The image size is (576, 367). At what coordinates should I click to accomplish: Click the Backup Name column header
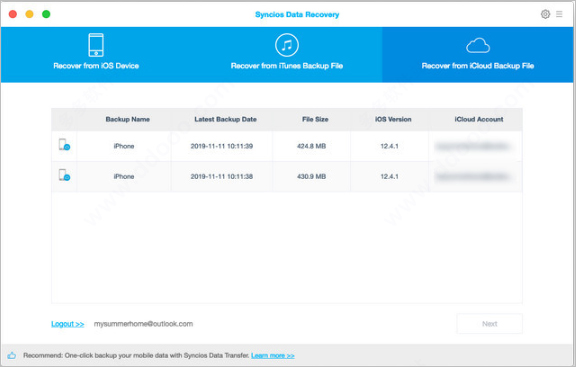(127, 119)
